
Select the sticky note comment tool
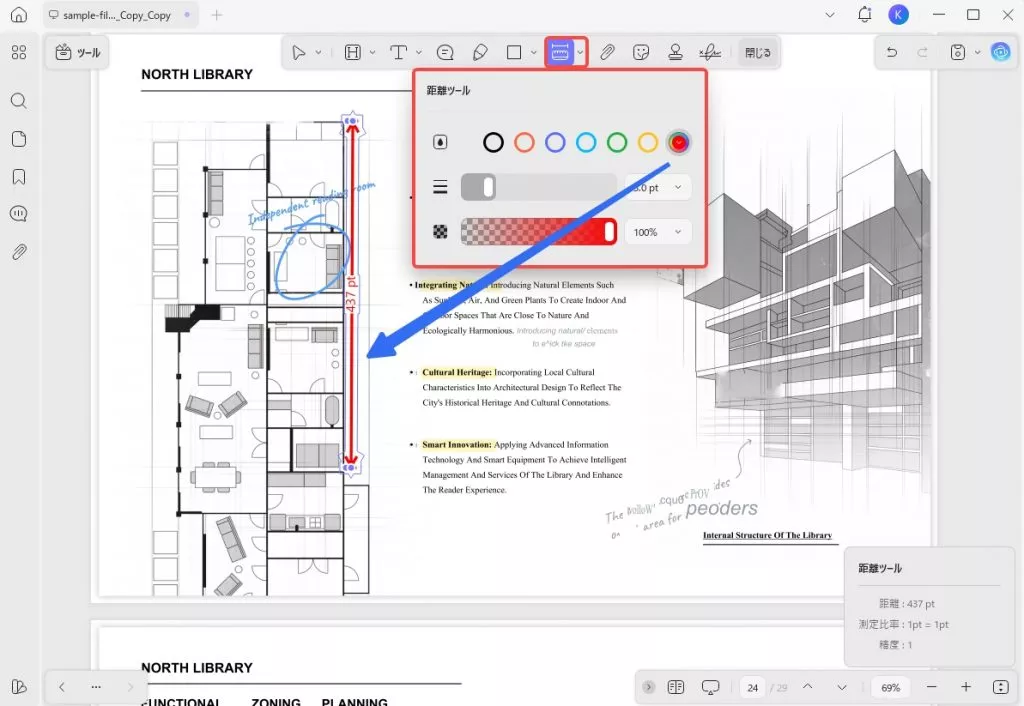(x=445, y=52)
